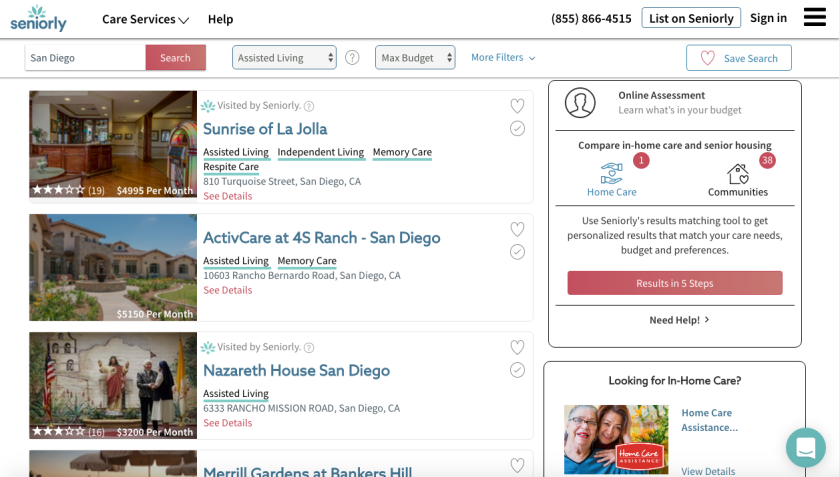Open the Max Budget dropdown
Image resolution: width=840 pixels, height=477 pixels.
coord(415,57)
